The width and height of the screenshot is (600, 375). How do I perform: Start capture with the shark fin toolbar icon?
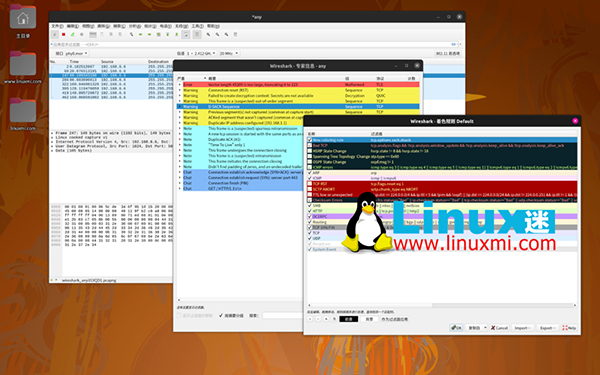pos(55,34)
